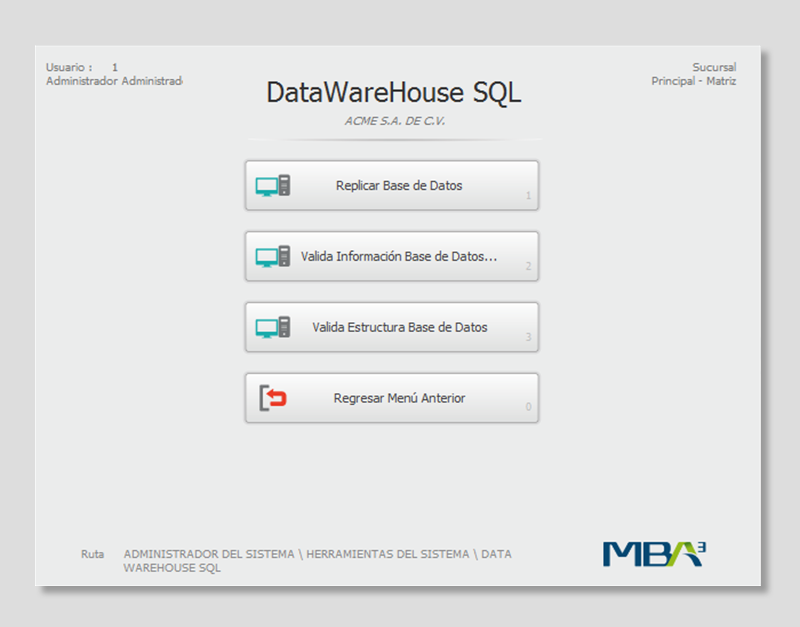Viewport: 800px width, 627px height.
Task: Click shortcut number 2 on Valida Información button
Action: [x=529, y=266]
